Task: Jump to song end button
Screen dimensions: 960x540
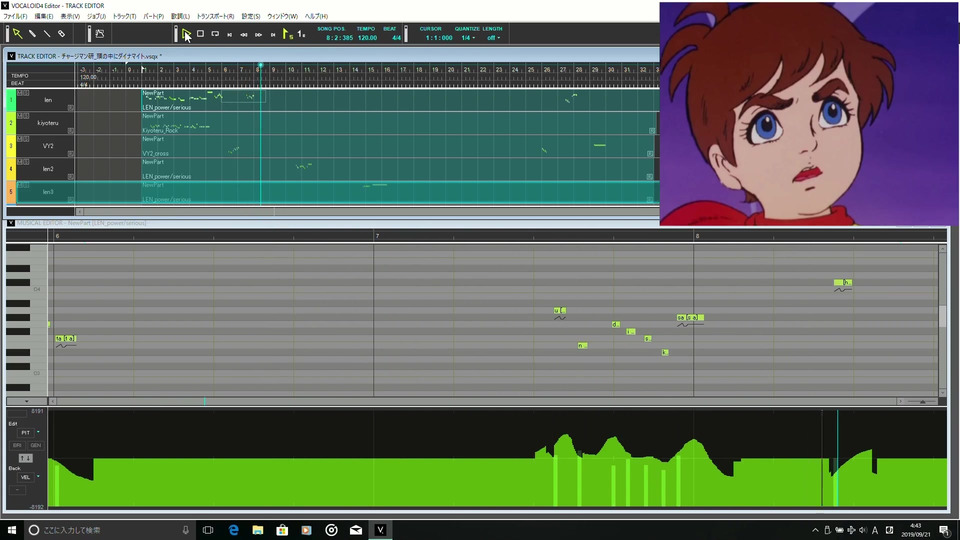Action: (273, 35)
